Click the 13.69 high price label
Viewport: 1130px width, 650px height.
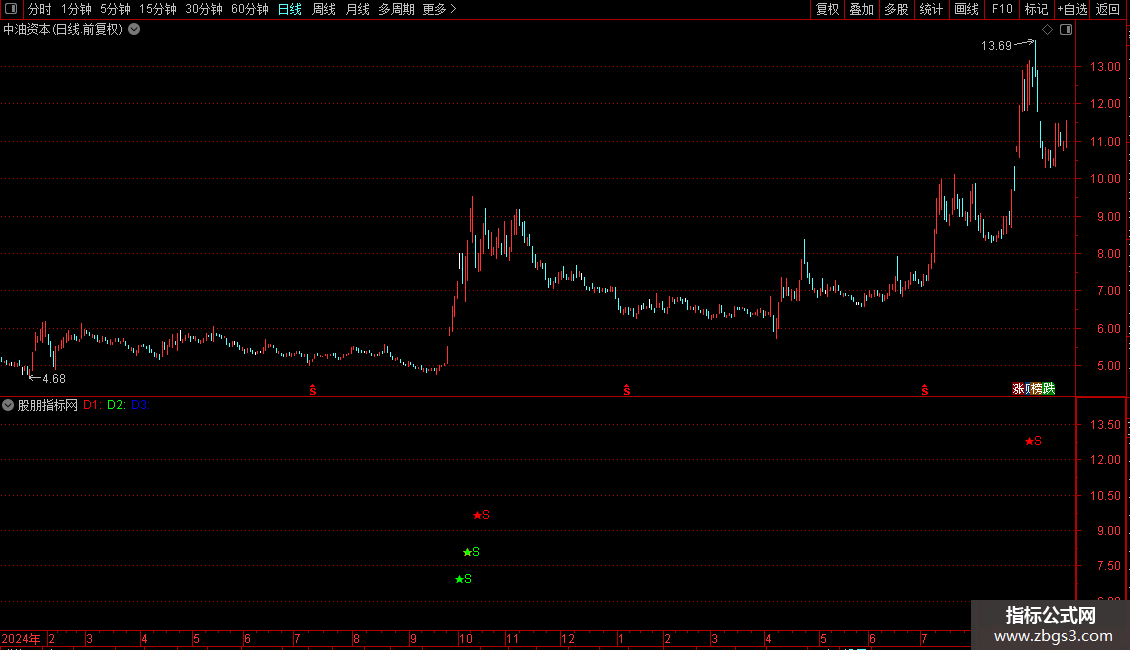996,46
